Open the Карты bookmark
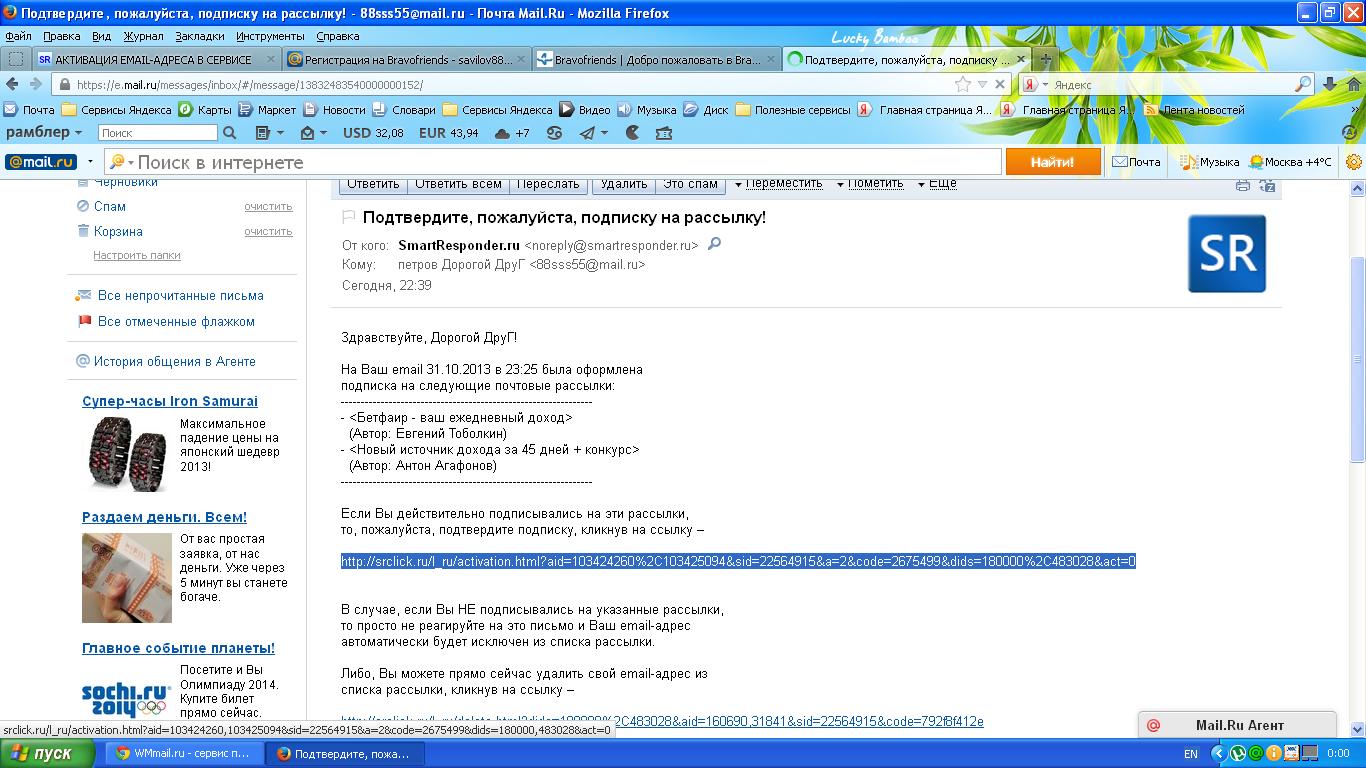This screenshot has width=1366, height=768. coord(205,110)
